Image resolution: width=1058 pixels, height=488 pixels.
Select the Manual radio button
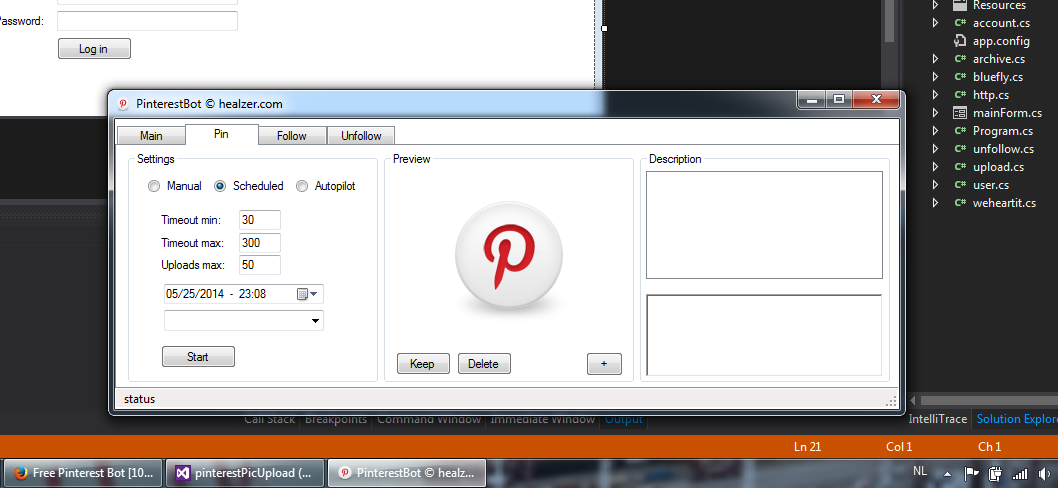[175, 186]
